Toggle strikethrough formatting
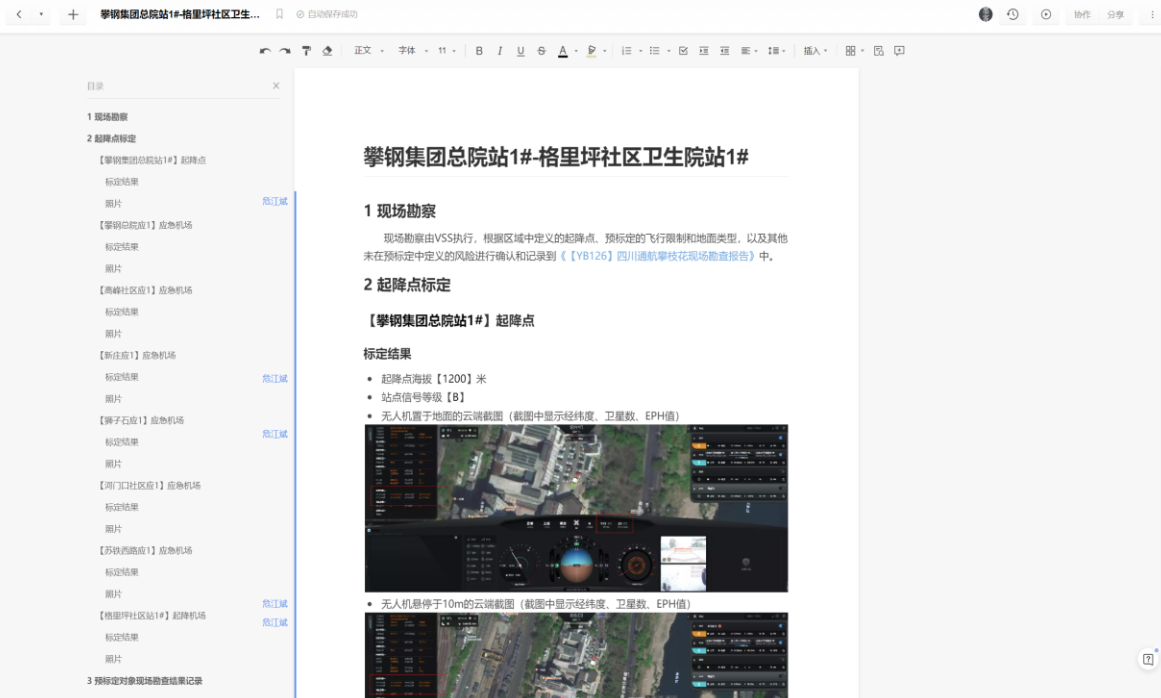 click(x=541, y=51)
